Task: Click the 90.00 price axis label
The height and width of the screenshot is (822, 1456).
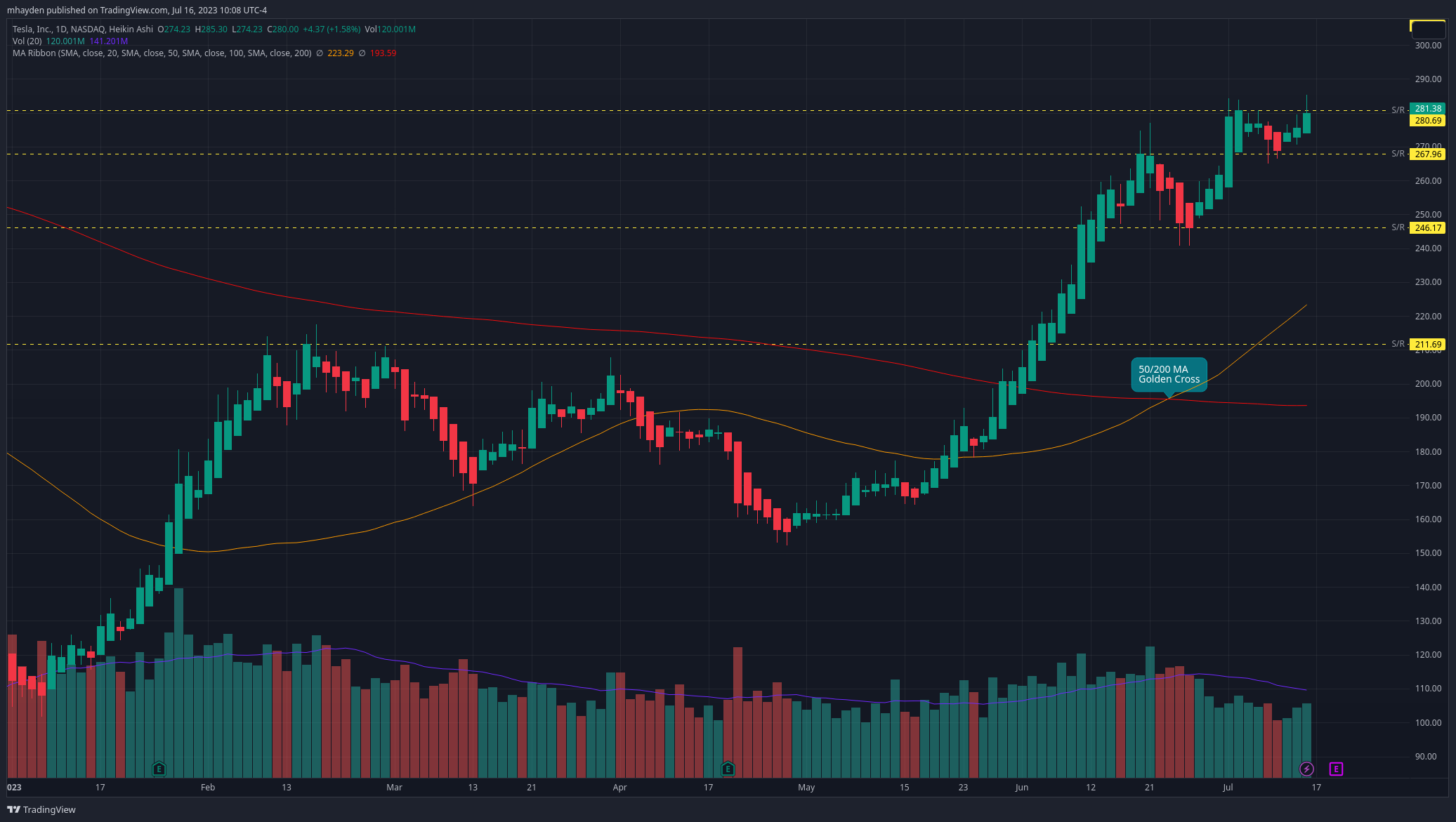Action: pyautogui.click(x=1426, y=757)
